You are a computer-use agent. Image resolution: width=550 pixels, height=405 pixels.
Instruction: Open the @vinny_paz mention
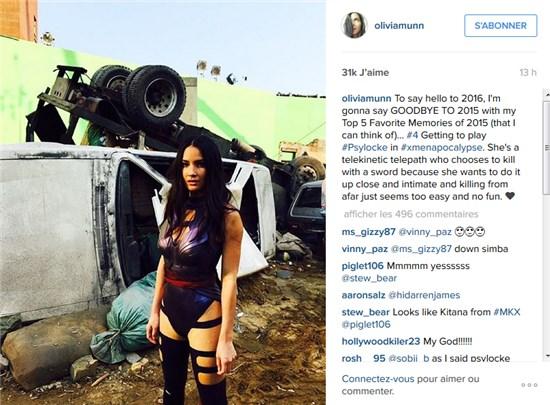tap(425, 232)
